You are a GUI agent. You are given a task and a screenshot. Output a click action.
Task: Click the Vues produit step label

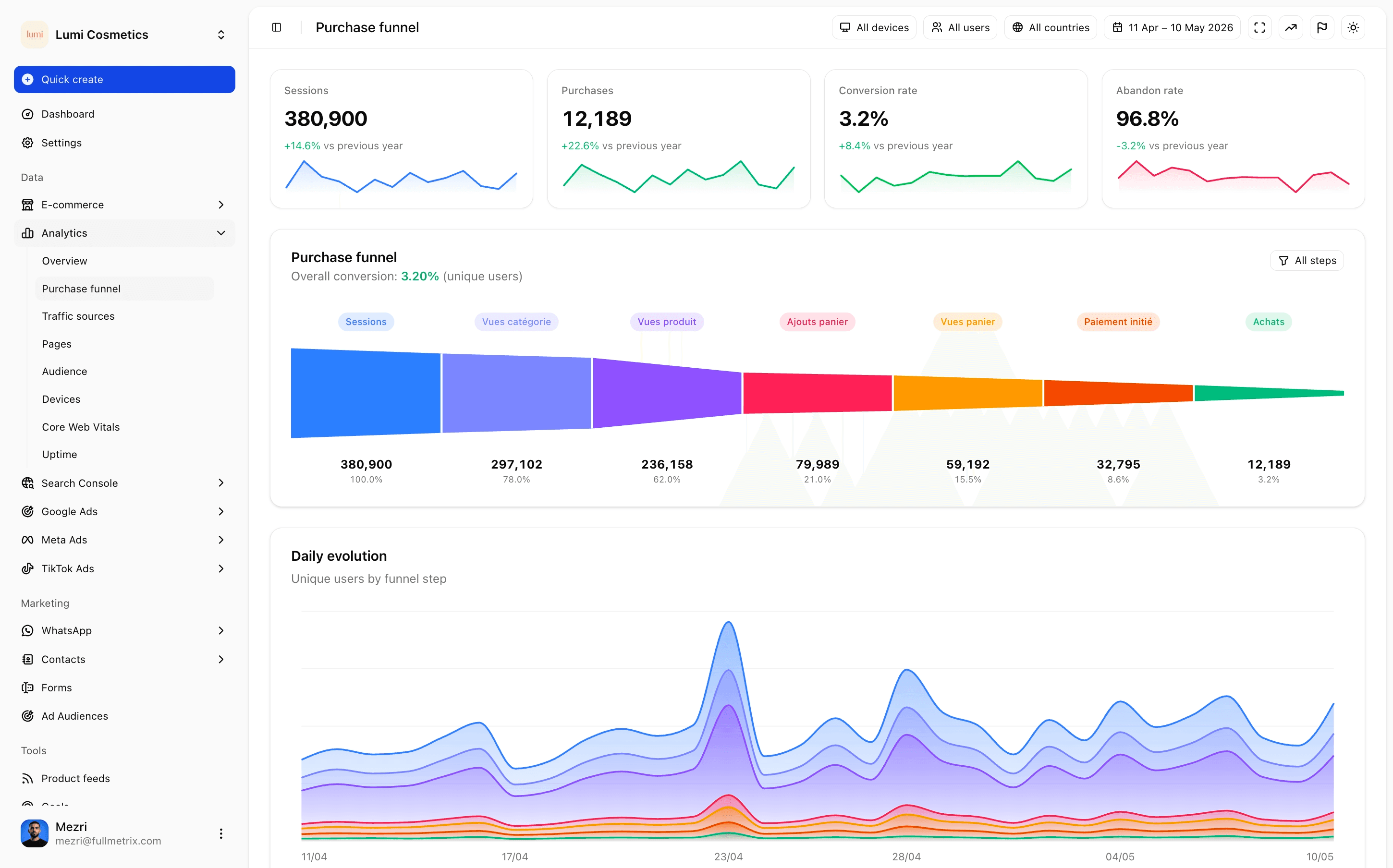(x=667, y=322)
